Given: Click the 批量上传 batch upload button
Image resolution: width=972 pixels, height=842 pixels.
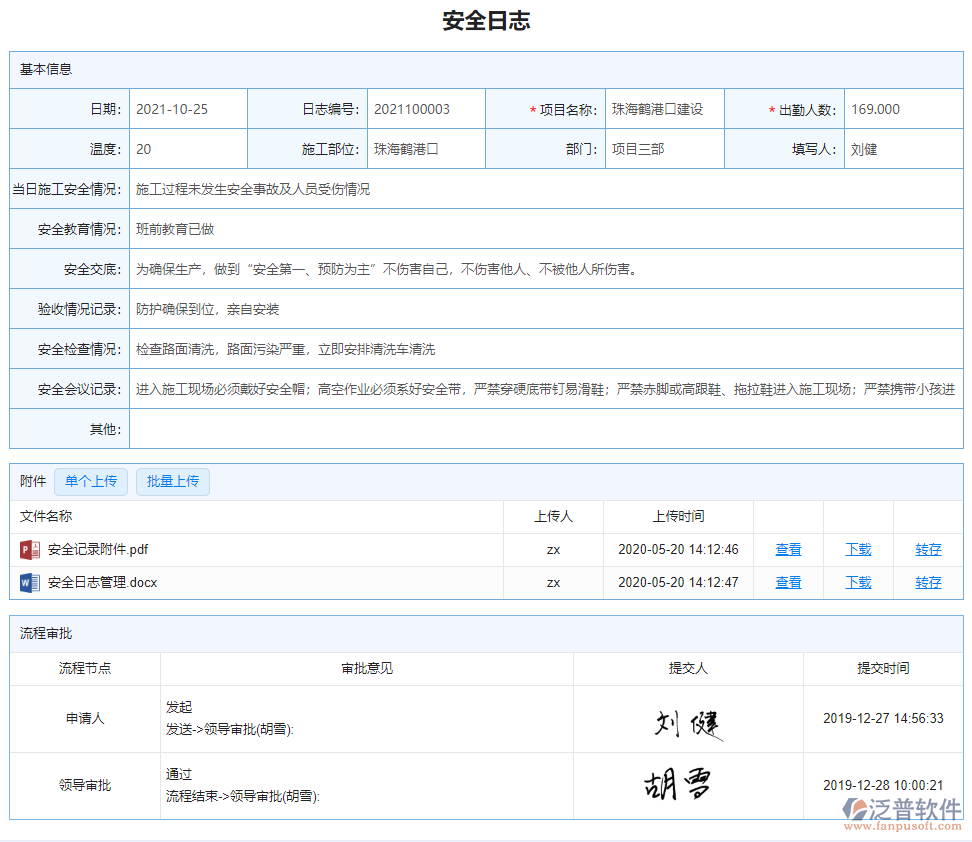Looking at the screenshot, I should coord(172,481).
